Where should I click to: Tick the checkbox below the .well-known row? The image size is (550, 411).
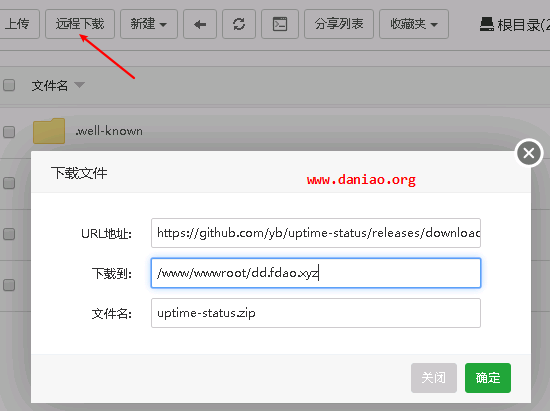click(x=9, y=183)
